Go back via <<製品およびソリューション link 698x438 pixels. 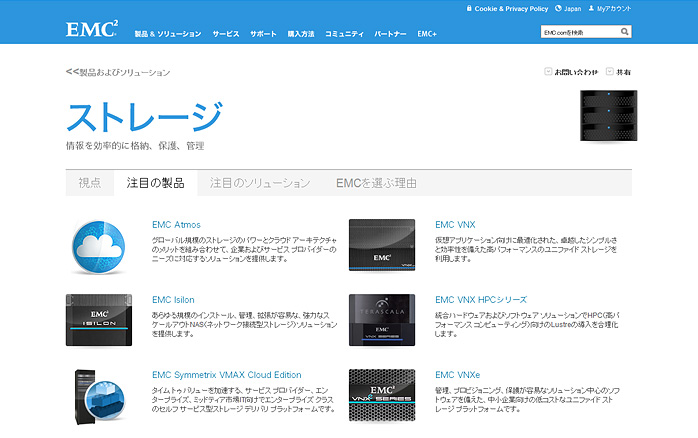pyautogui.click(x=118, y=72)
